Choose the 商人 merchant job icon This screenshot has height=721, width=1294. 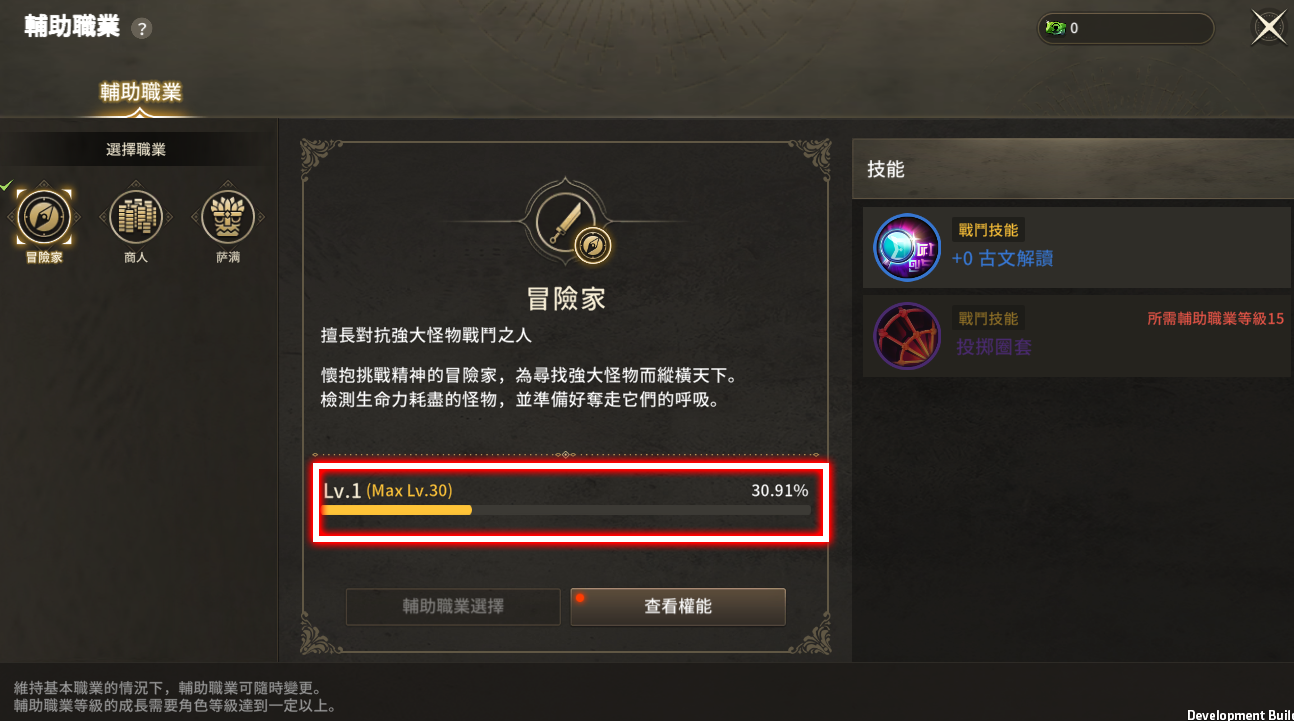click(x=136, y=217)
